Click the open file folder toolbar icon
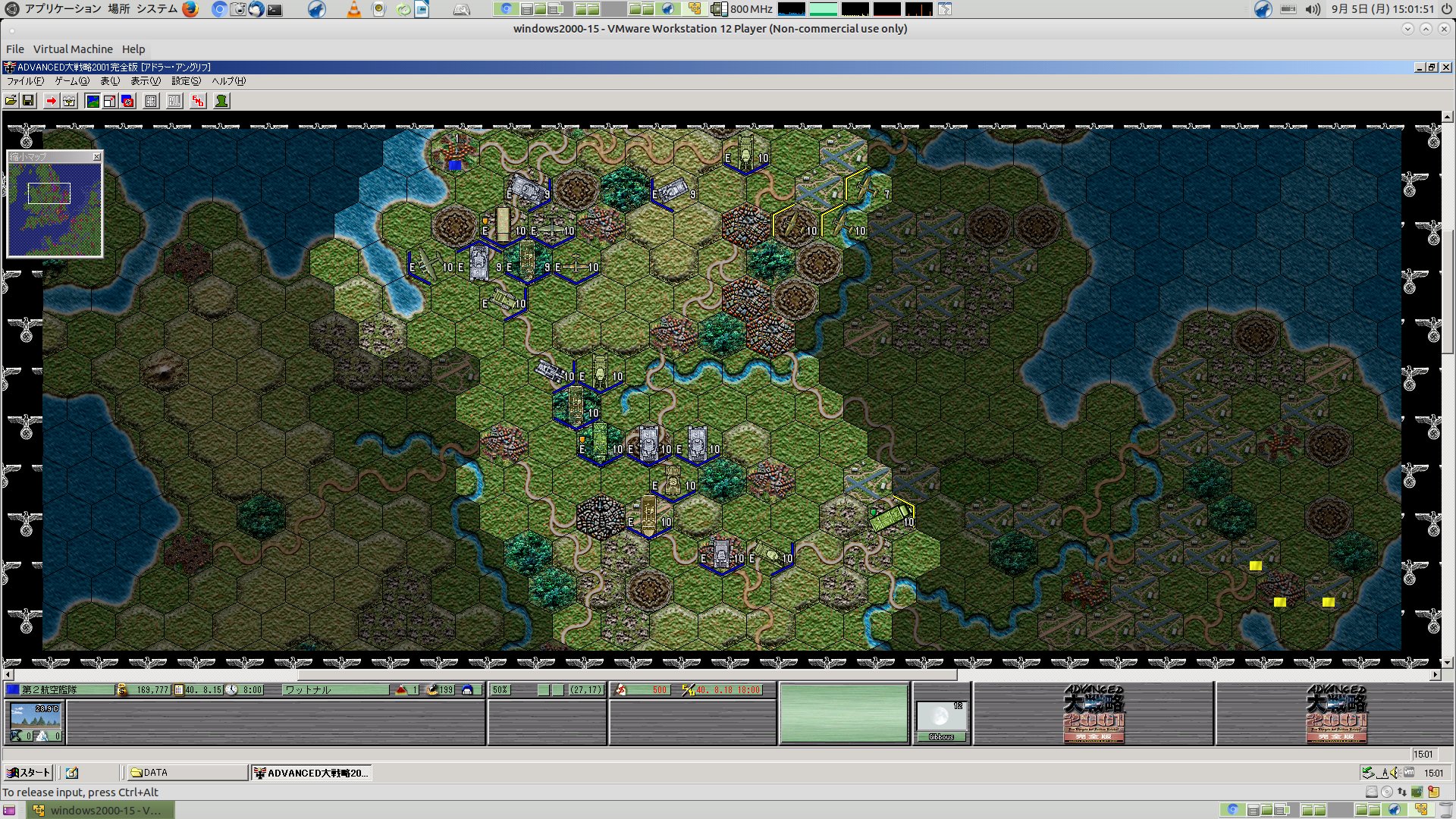This screenshot has height=819, width=1456. pos(11,101)
